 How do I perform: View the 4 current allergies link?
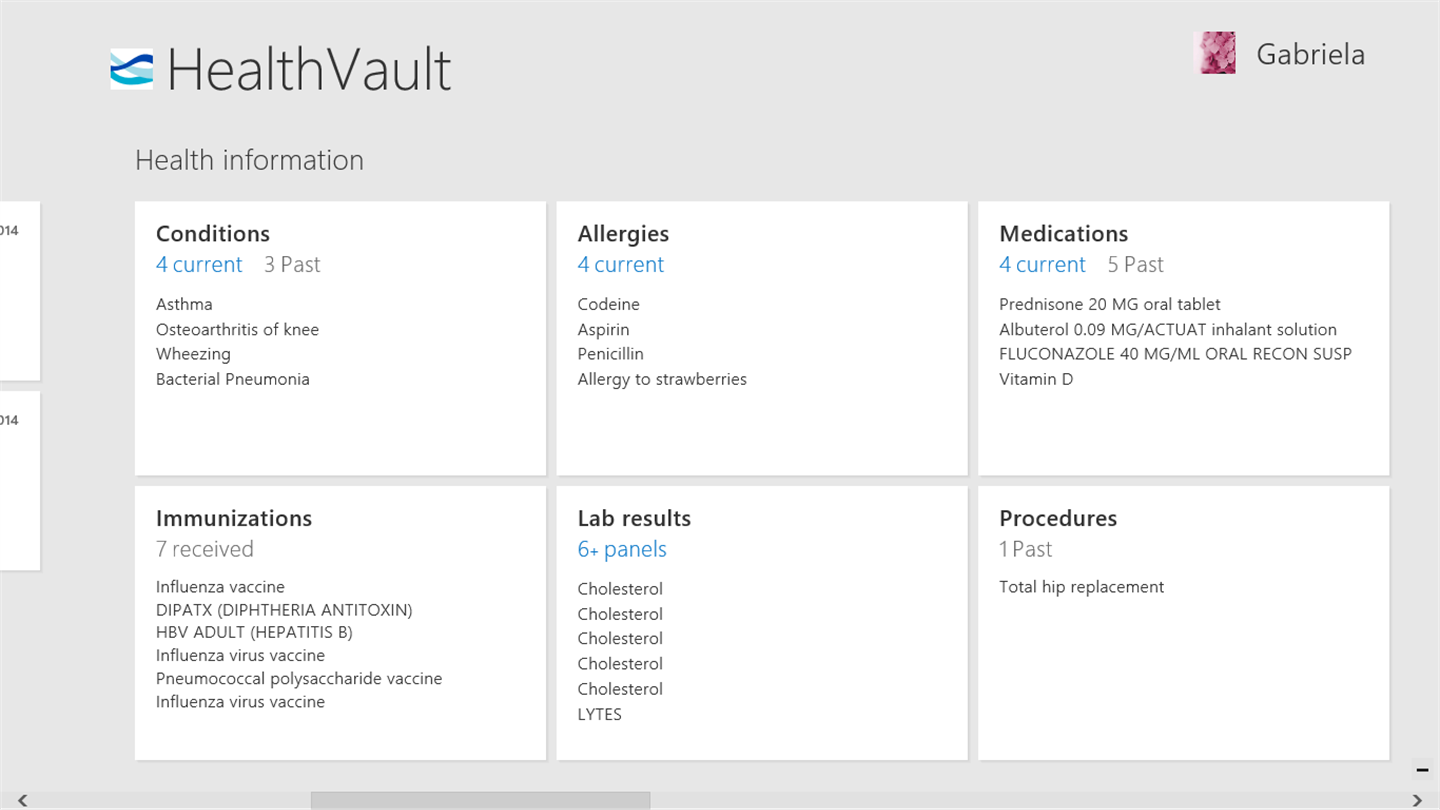point(621,265)
